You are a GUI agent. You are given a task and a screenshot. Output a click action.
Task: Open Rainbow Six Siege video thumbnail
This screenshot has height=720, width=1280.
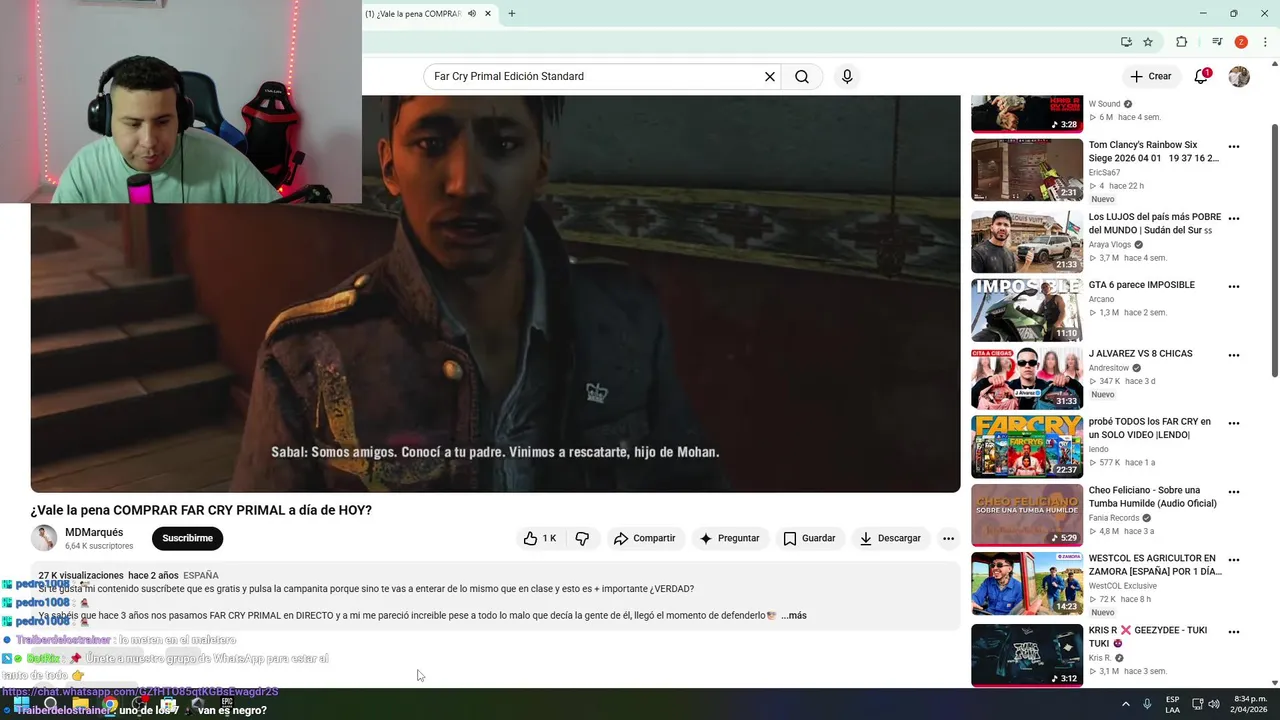point(1027,170)
